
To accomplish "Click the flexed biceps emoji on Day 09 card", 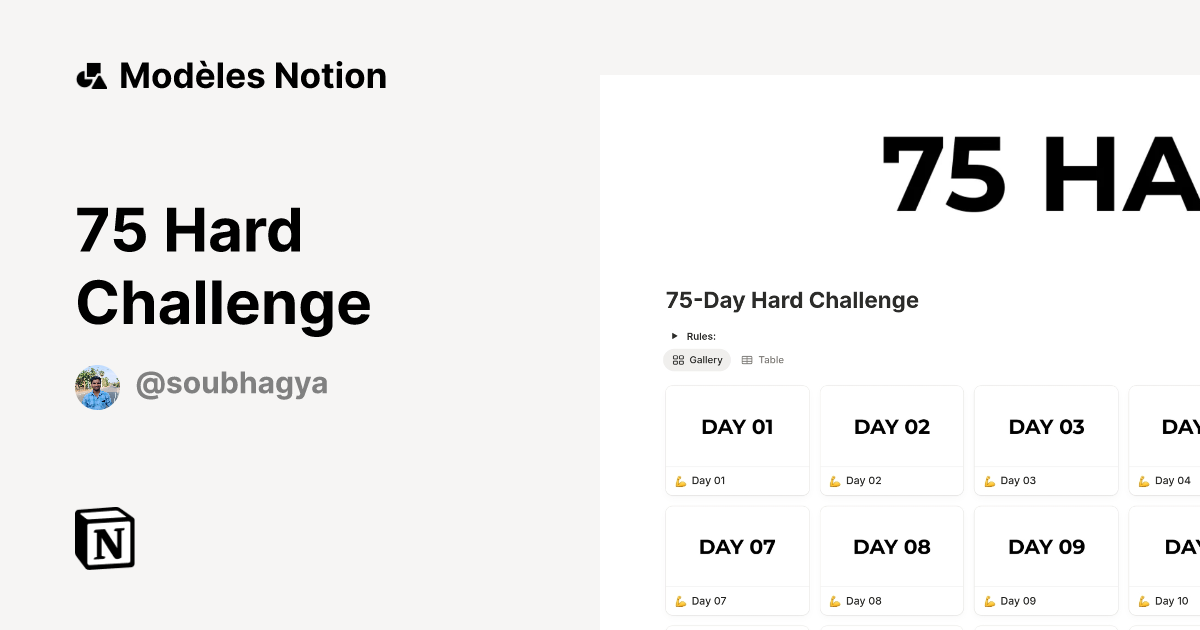I will (988, 600).
